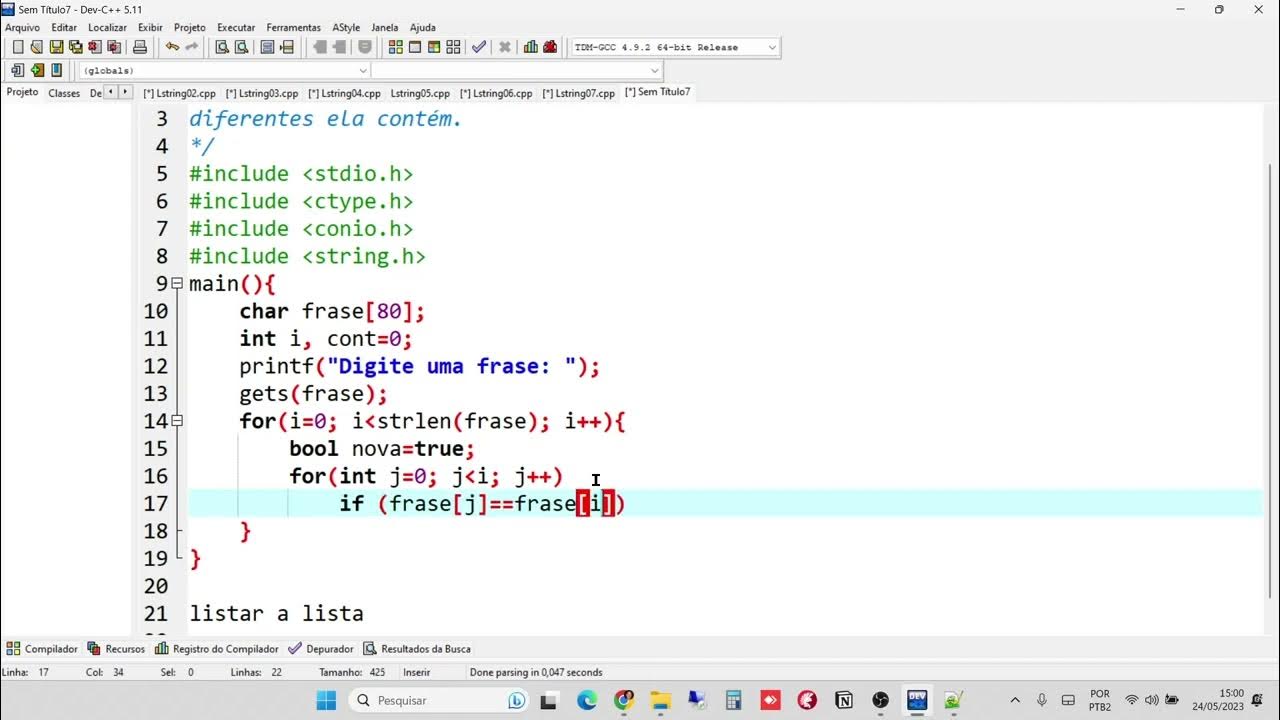Open the Arquivo menu
Image resolution: width=1280 pixels, height=720 pixels.
(22, 27)
